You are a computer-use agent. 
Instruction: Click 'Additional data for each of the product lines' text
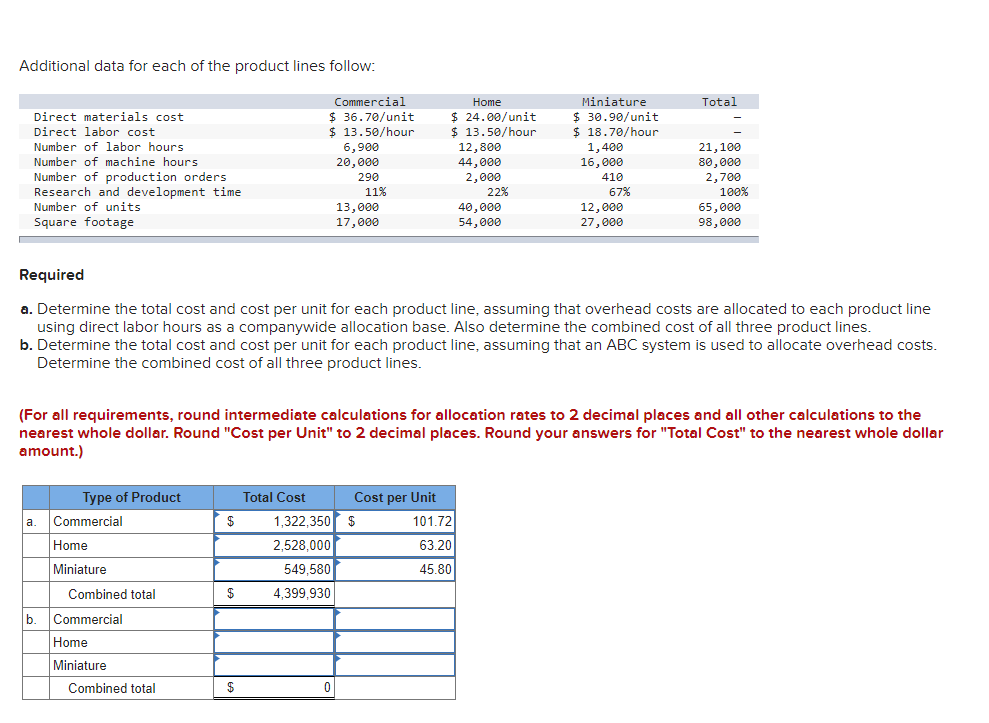point(197,66)
